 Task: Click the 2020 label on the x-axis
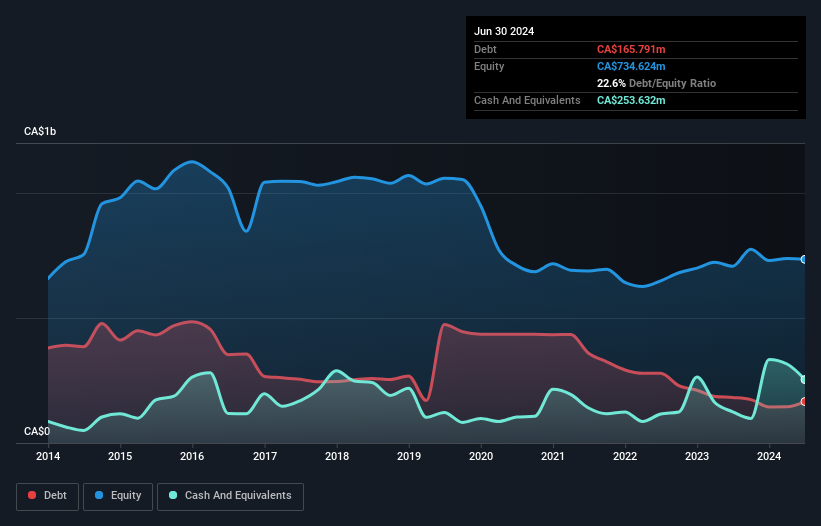click(481, 456)
